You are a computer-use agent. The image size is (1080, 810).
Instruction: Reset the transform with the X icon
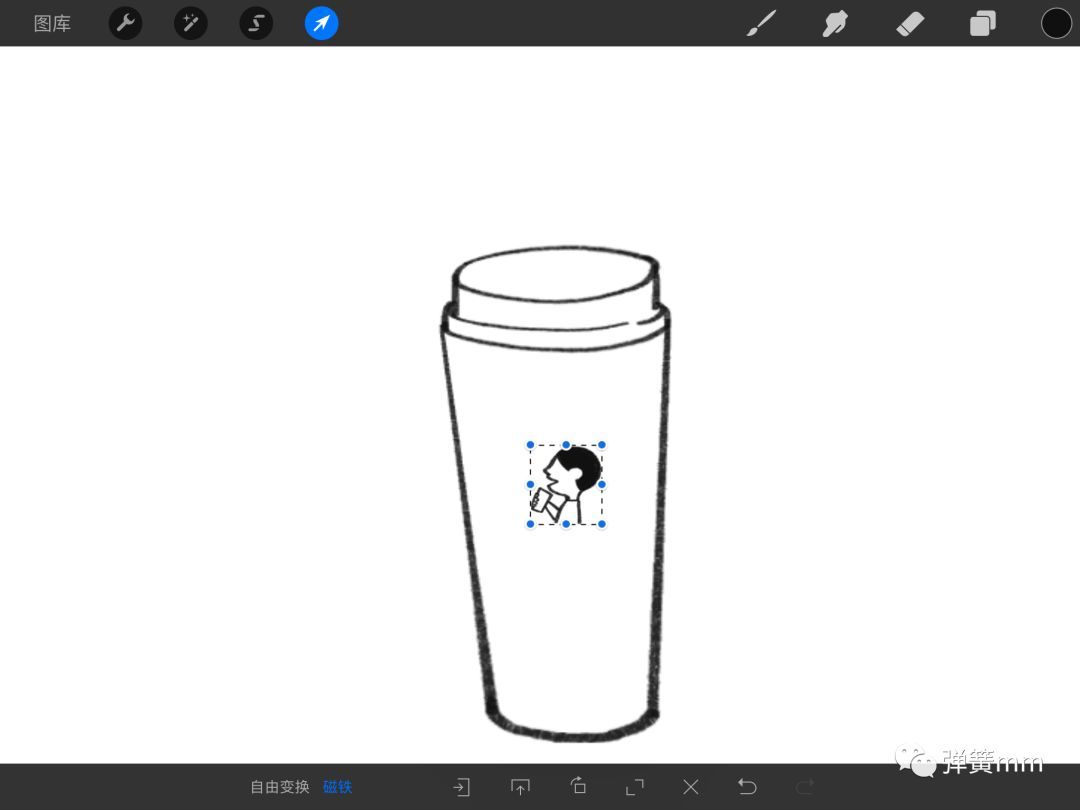click(x=691, y=787)
